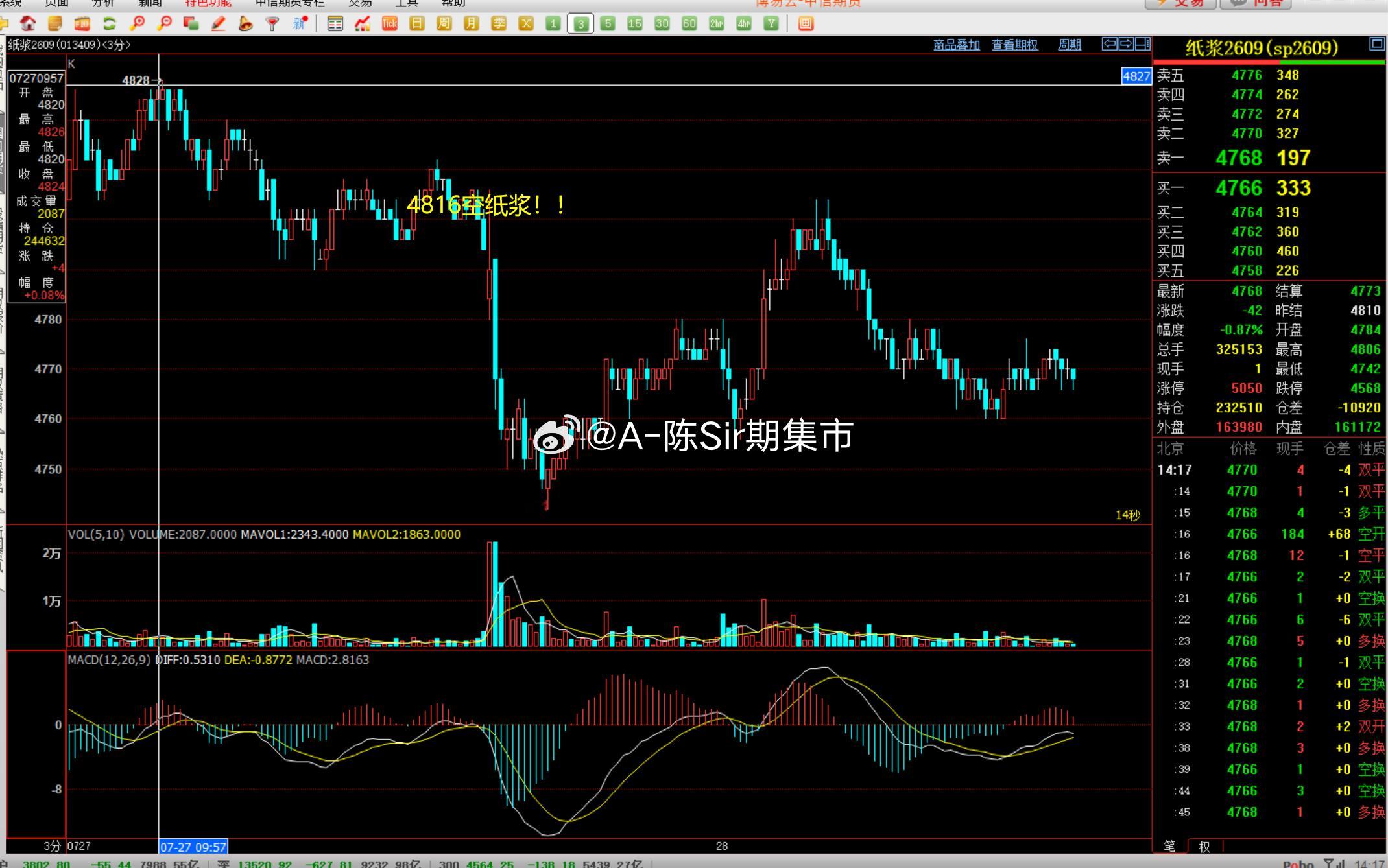The image size is (1388, 868).
Task: Select 3-minute period button
Action: tap(580, 24)
